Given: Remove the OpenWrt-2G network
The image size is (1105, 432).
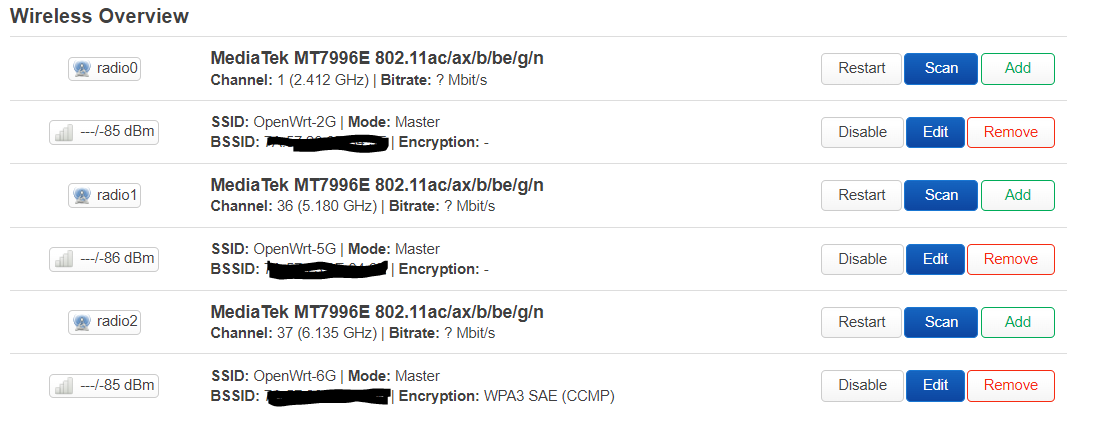Looking at the screenshot, I should pos(1011,132).
